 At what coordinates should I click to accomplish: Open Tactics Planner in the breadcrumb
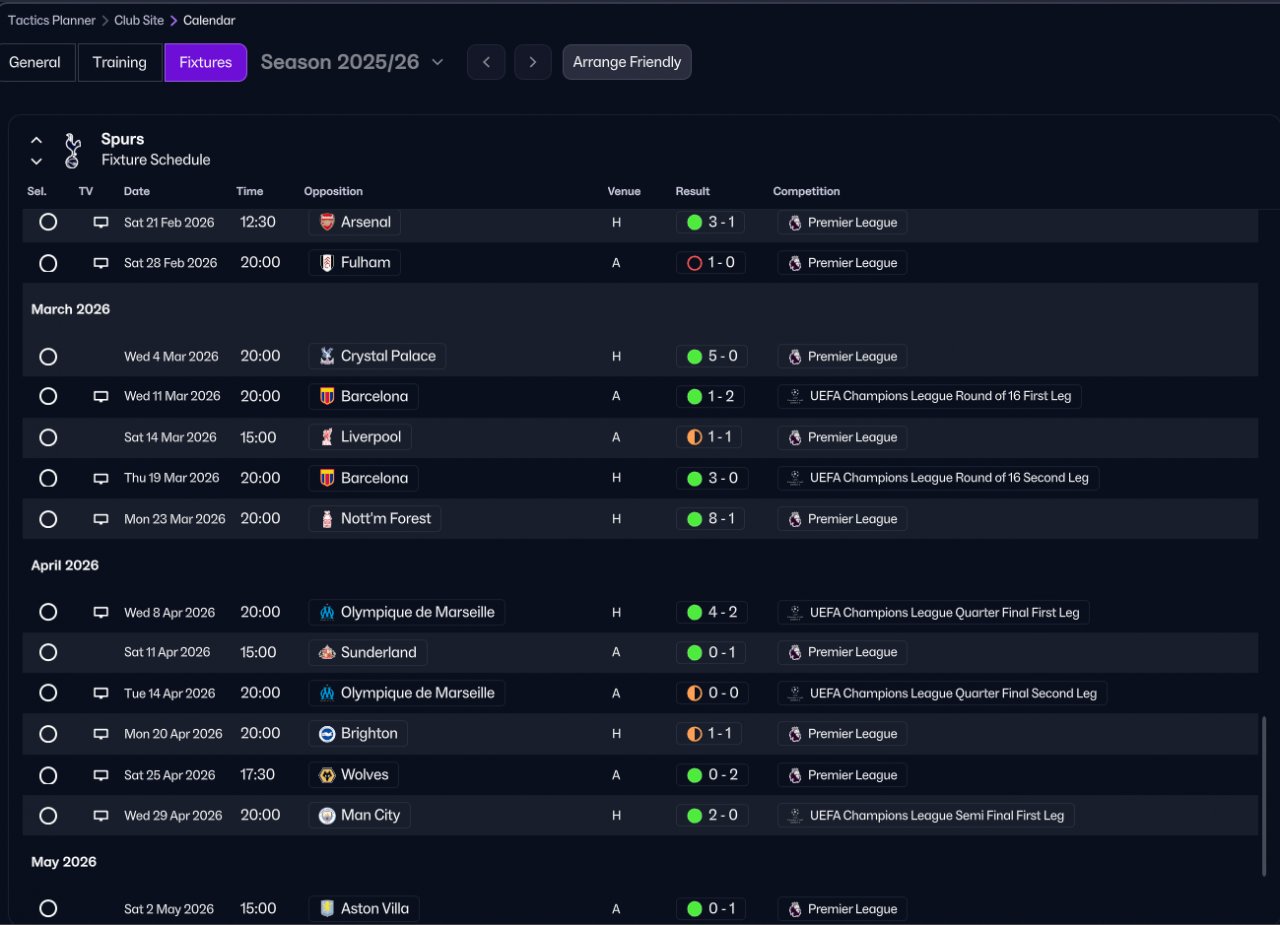pyautogui.click(x=52, y=20)
